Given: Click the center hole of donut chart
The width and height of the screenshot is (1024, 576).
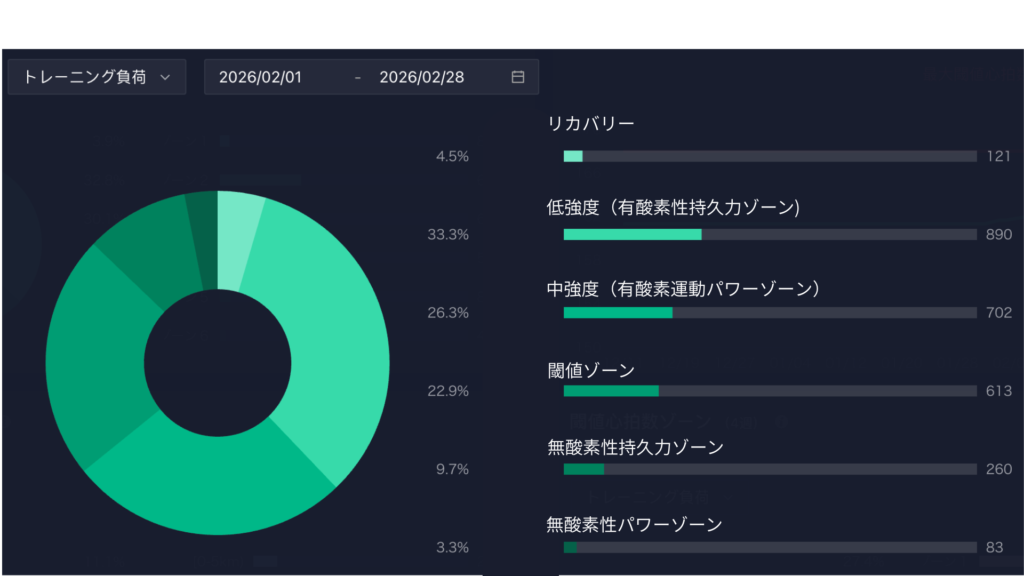Looking at the screenshot, I should click(217, 361).
